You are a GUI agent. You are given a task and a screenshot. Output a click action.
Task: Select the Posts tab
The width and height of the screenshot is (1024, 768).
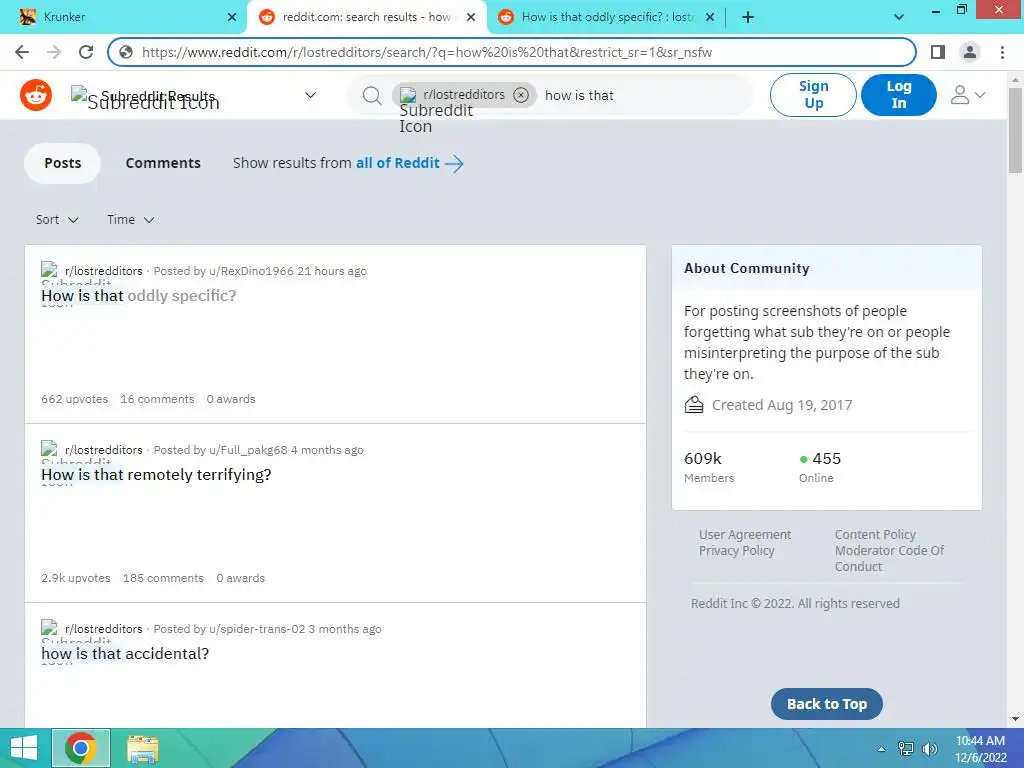[63, 163]
